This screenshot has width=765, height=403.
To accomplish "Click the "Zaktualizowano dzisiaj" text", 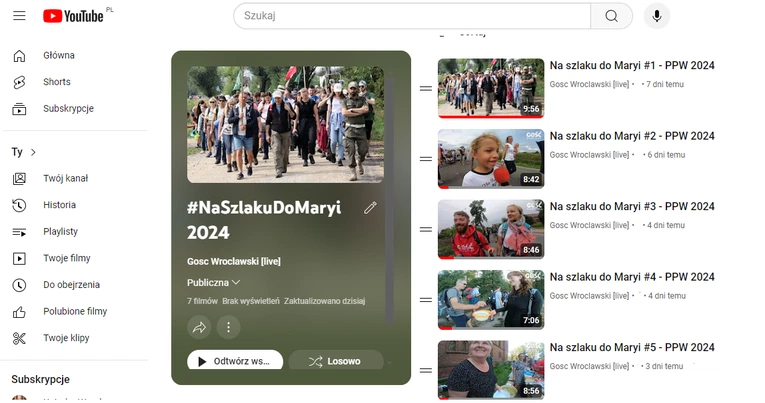I will pyautogui.click(x=324, y=301).
